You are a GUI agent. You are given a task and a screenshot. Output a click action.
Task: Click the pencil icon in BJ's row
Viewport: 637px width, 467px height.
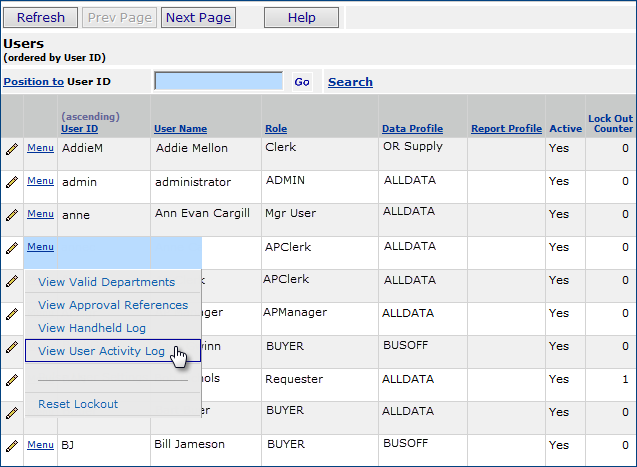coord(12,445)
